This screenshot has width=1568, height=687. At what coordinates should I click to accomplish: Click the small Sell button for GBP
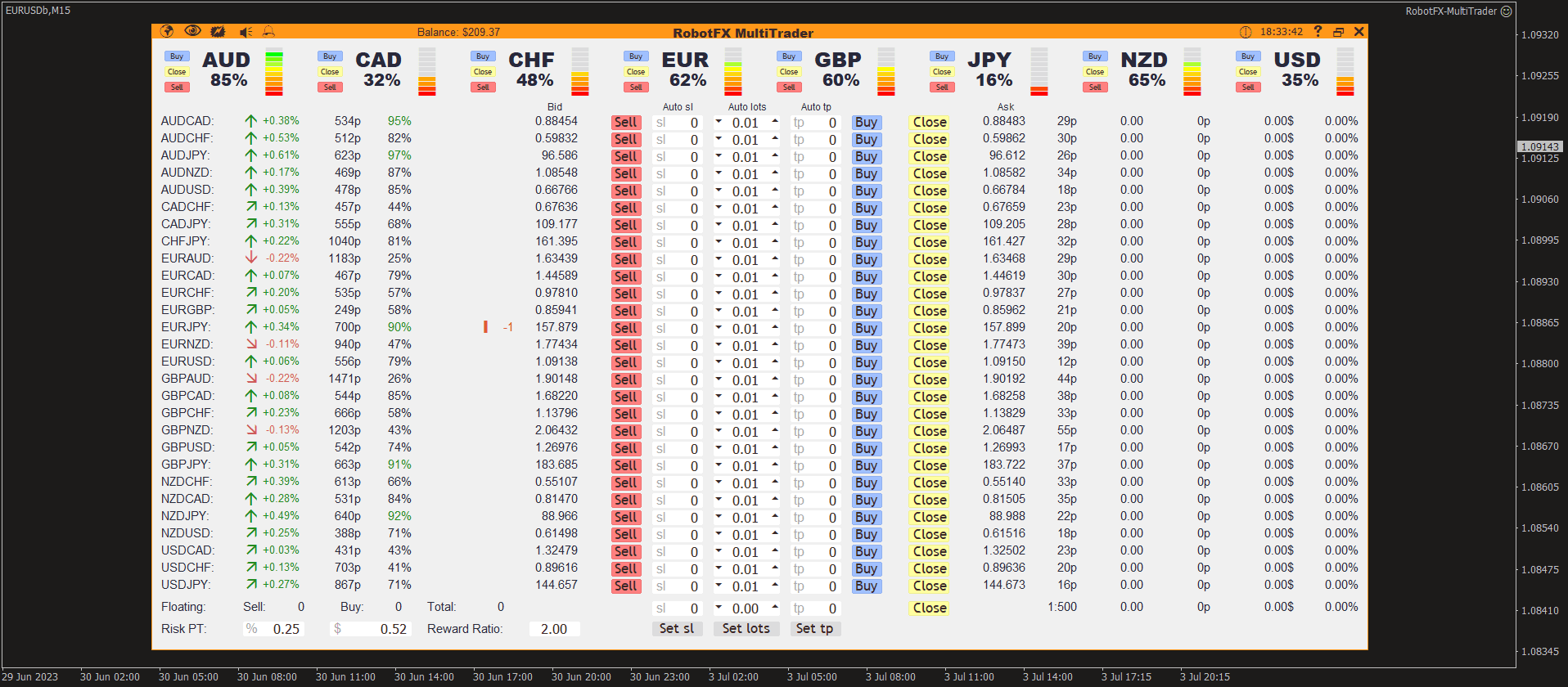[x=789, y=88]
